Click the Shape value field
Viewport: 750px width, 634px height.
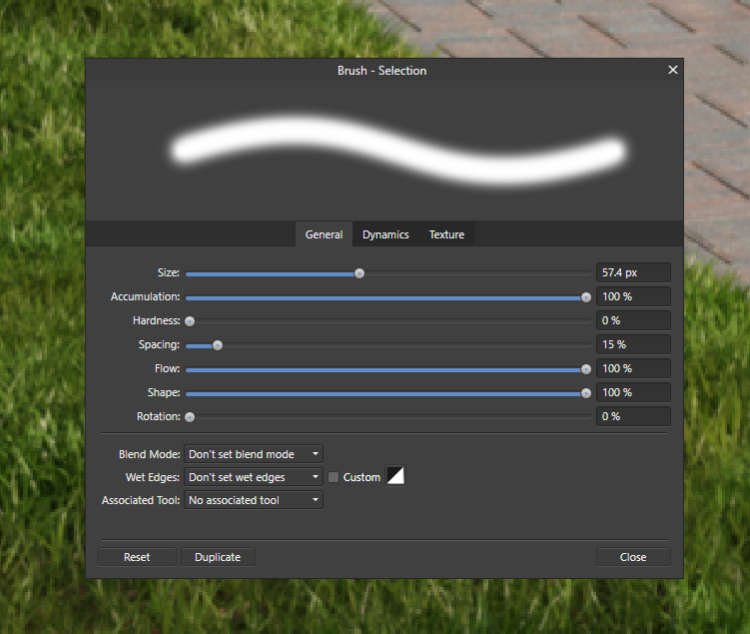click(x=633, y=392)
